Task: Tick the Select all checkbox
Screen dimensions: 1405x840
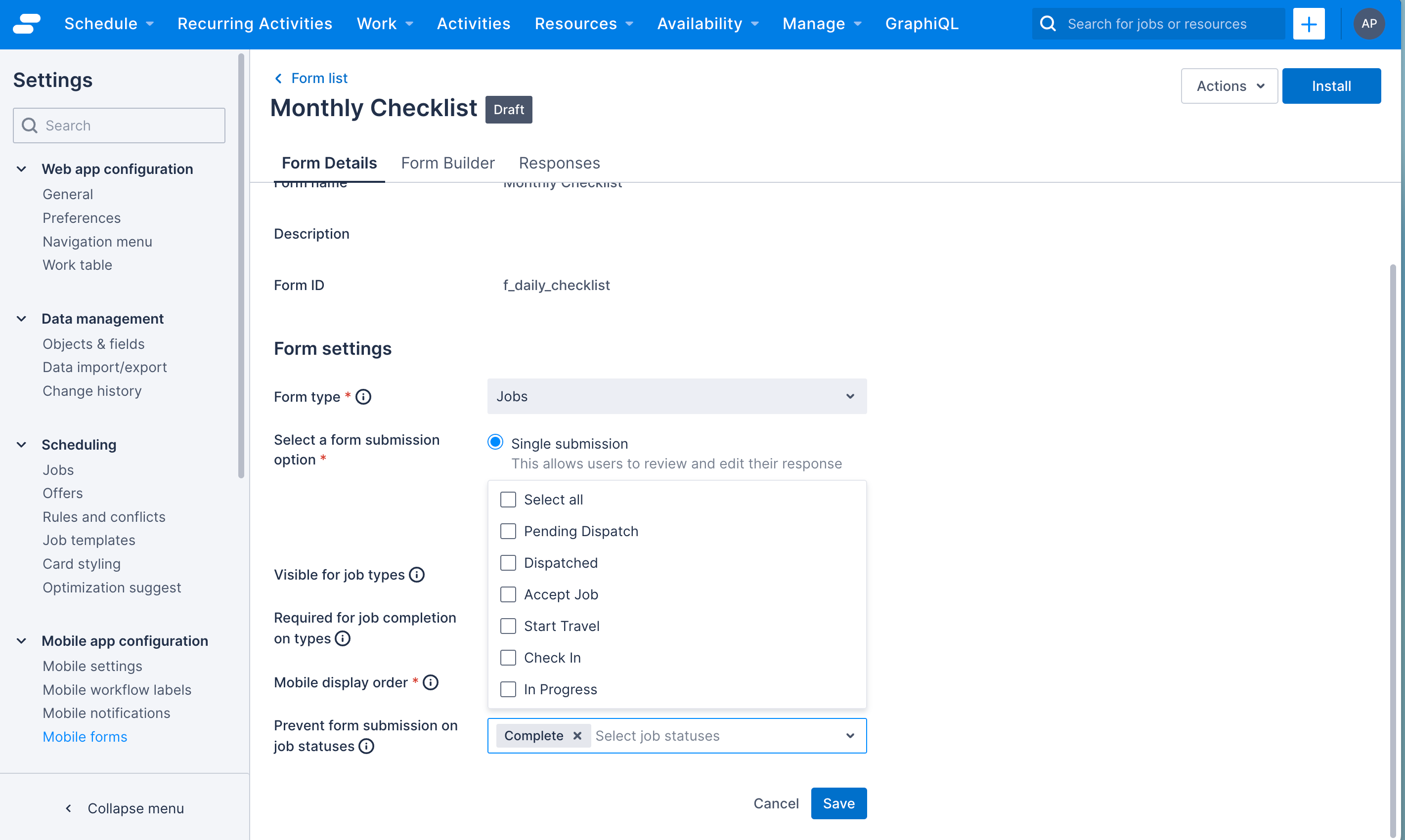Action: pyautogui.click(x=508, y=499)
